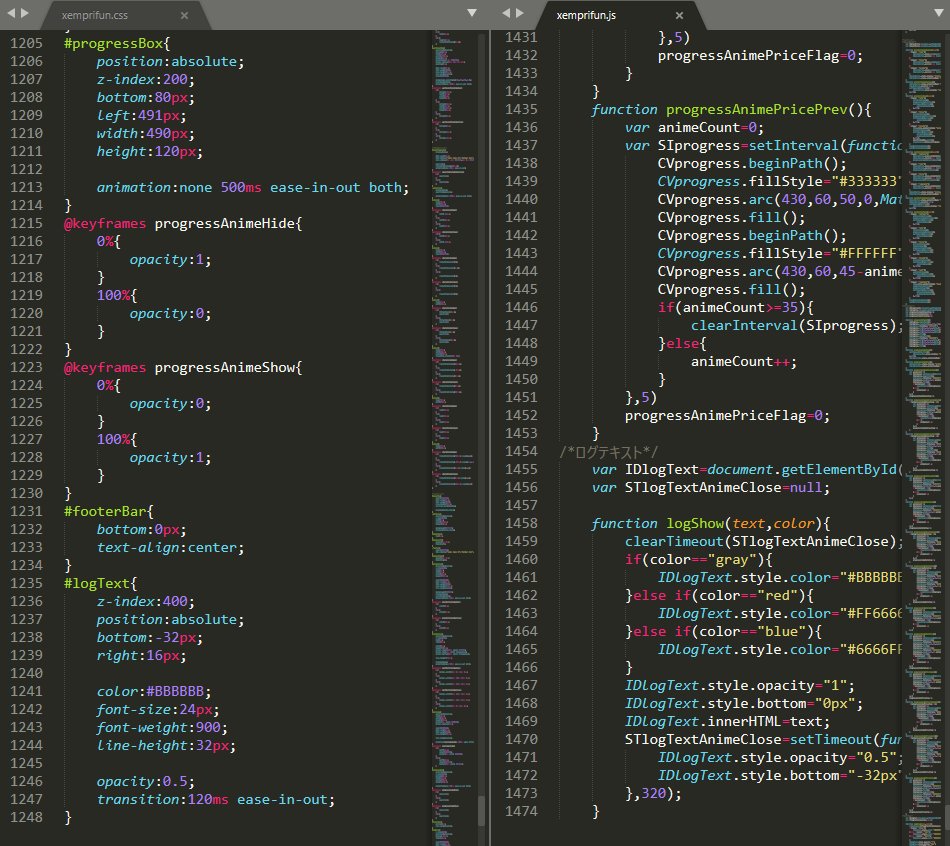Click line number 1231 in CSS gutter
Screen dimensions: 950x846
coord(27,511)
